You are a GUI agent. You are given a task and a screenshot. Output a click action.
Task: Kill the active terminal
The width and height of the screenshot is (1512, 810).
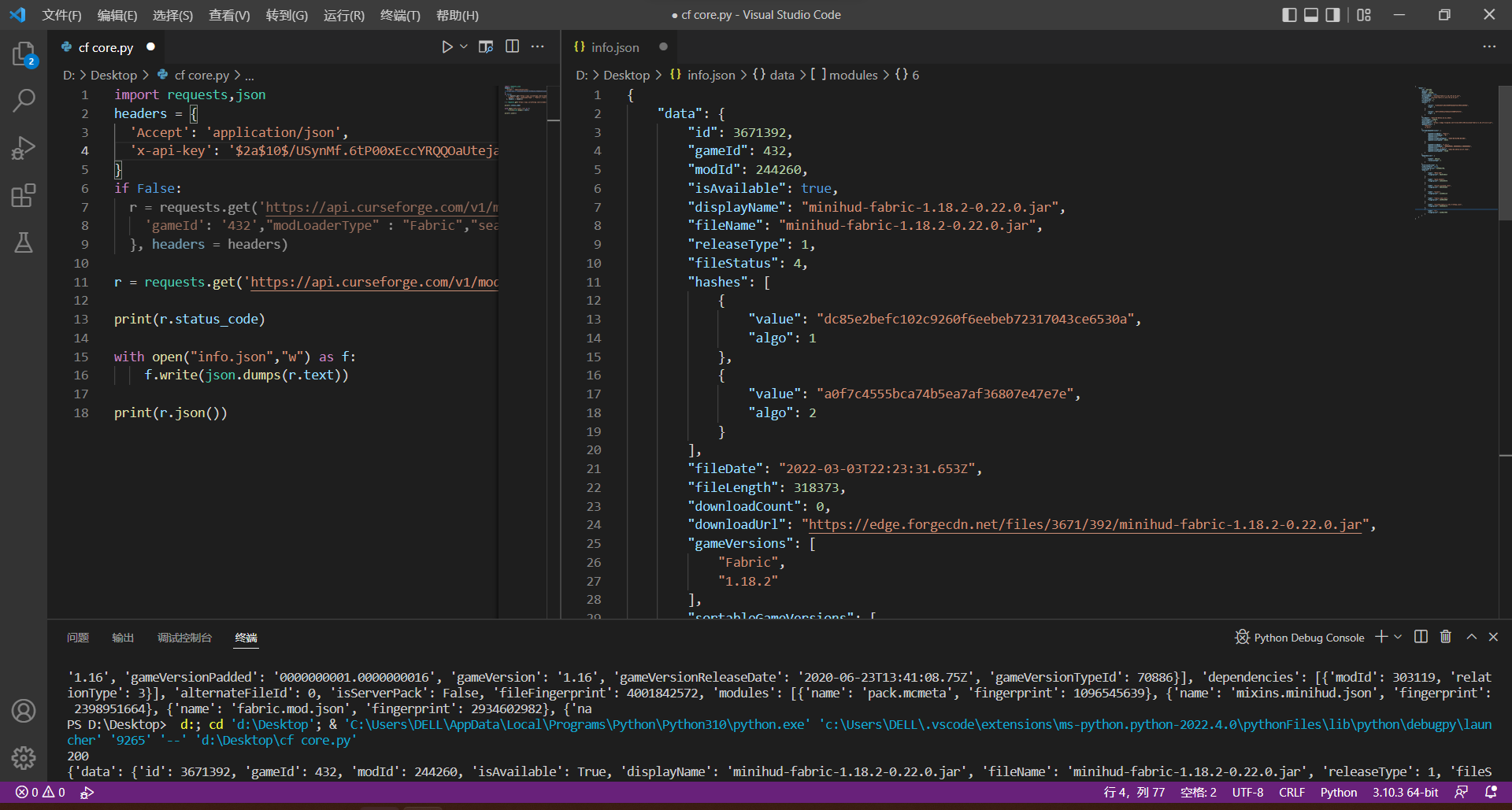(x=1446, y=637)
